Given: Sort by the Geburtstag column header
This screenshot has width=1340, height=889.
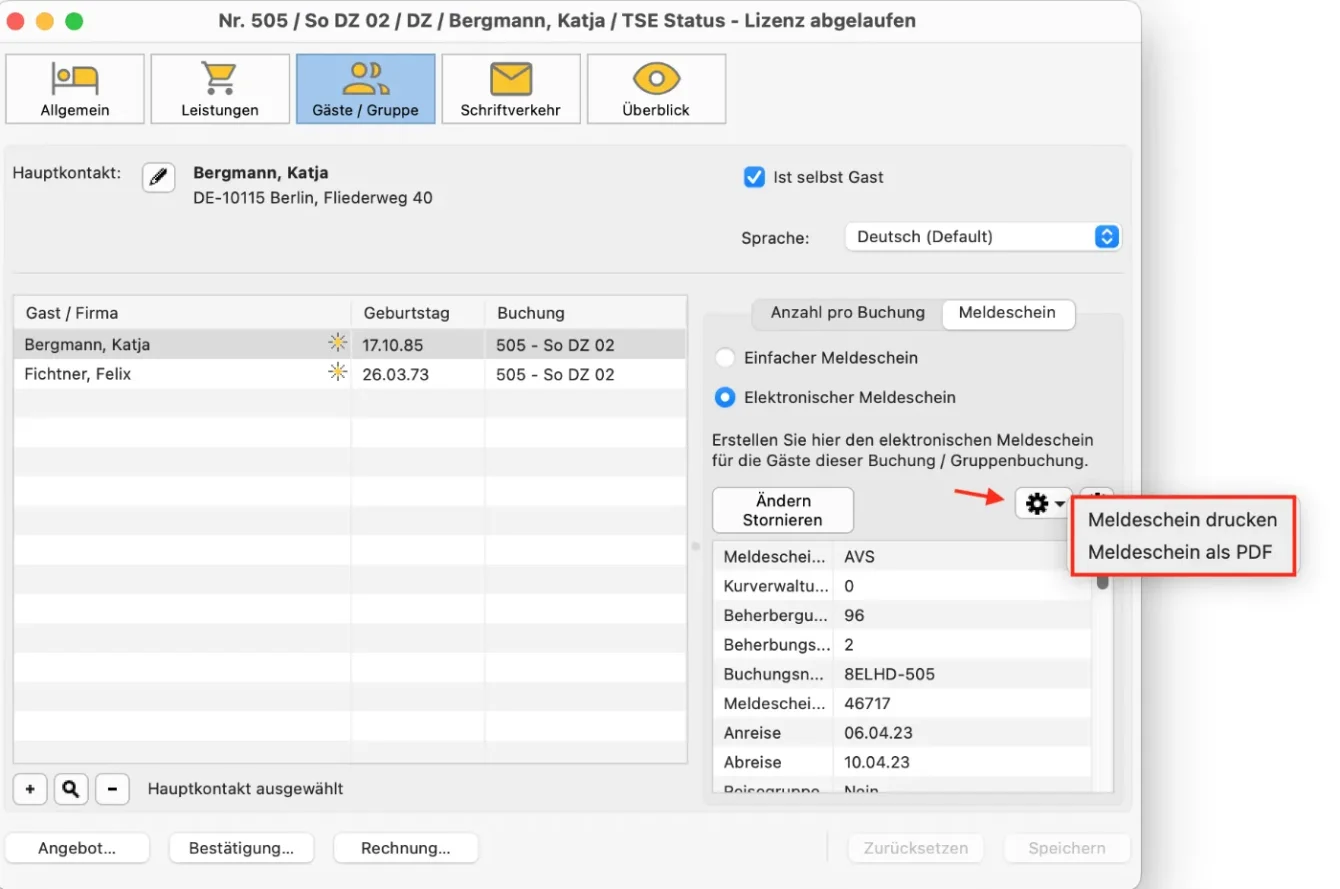Looking at the screenshot, I should [x=418, y=313].
